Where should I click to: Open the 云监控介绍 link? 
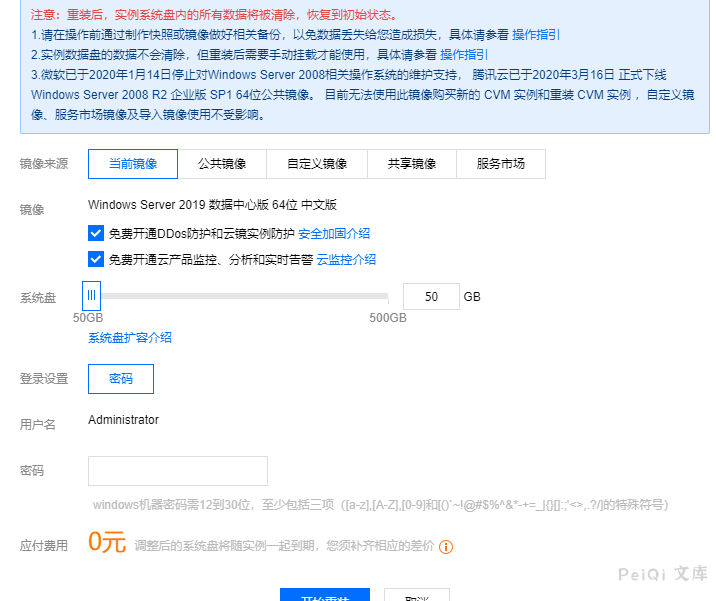coord(346,259)
